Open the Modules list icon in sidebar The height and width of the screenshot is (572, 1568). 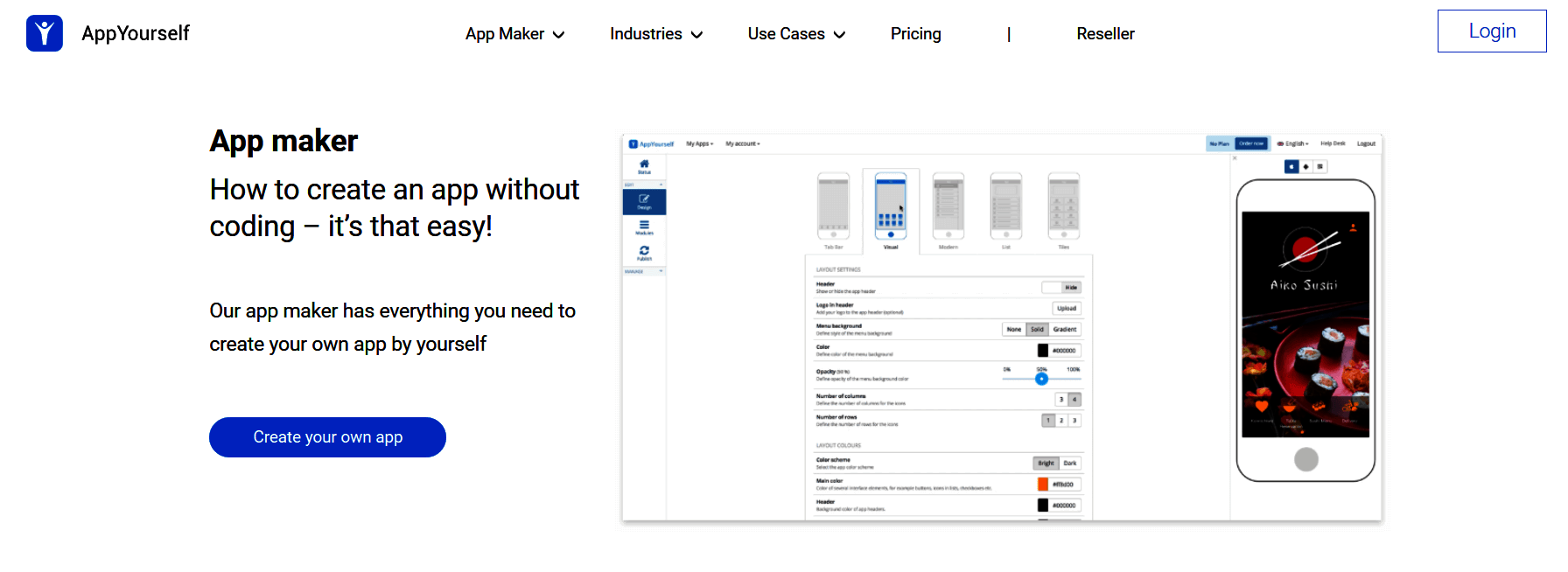click(x=644, y=227)
